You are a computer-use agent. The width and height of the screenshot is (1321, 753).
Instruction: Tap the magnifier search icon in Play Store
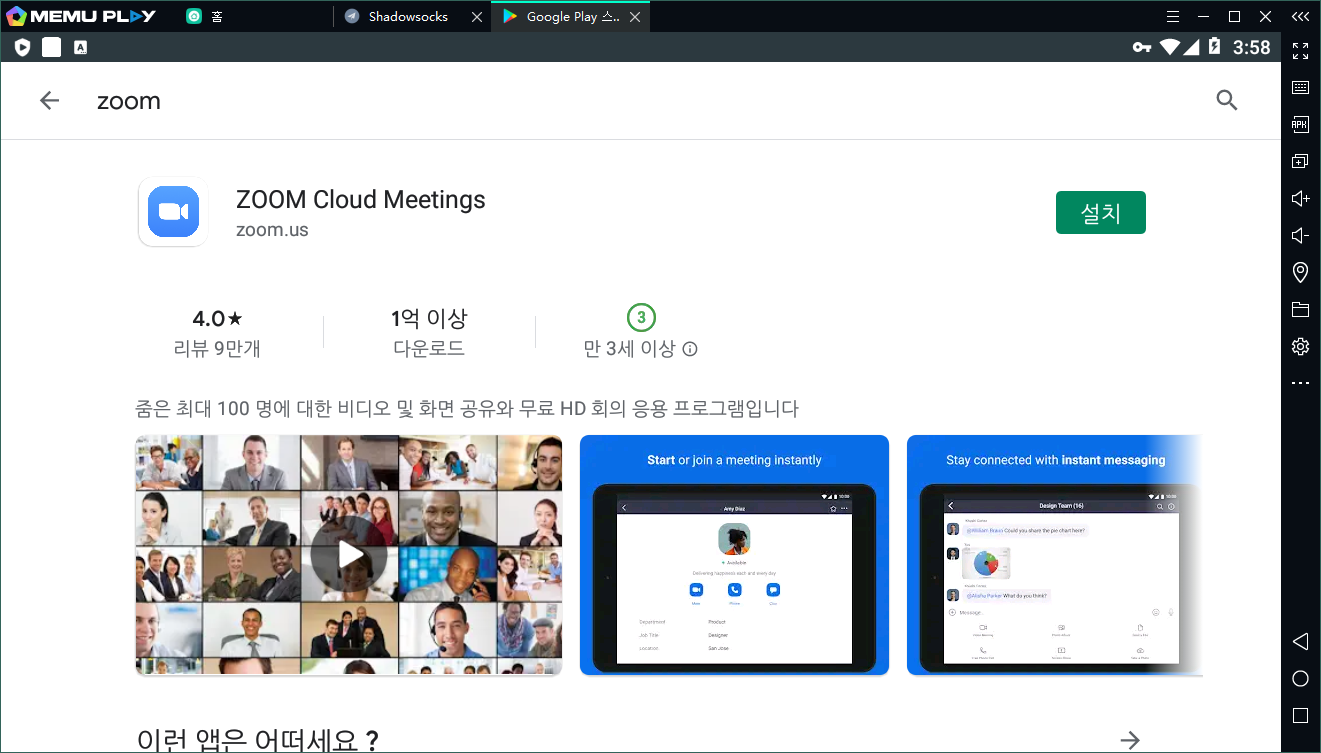tap(1226, 100)
